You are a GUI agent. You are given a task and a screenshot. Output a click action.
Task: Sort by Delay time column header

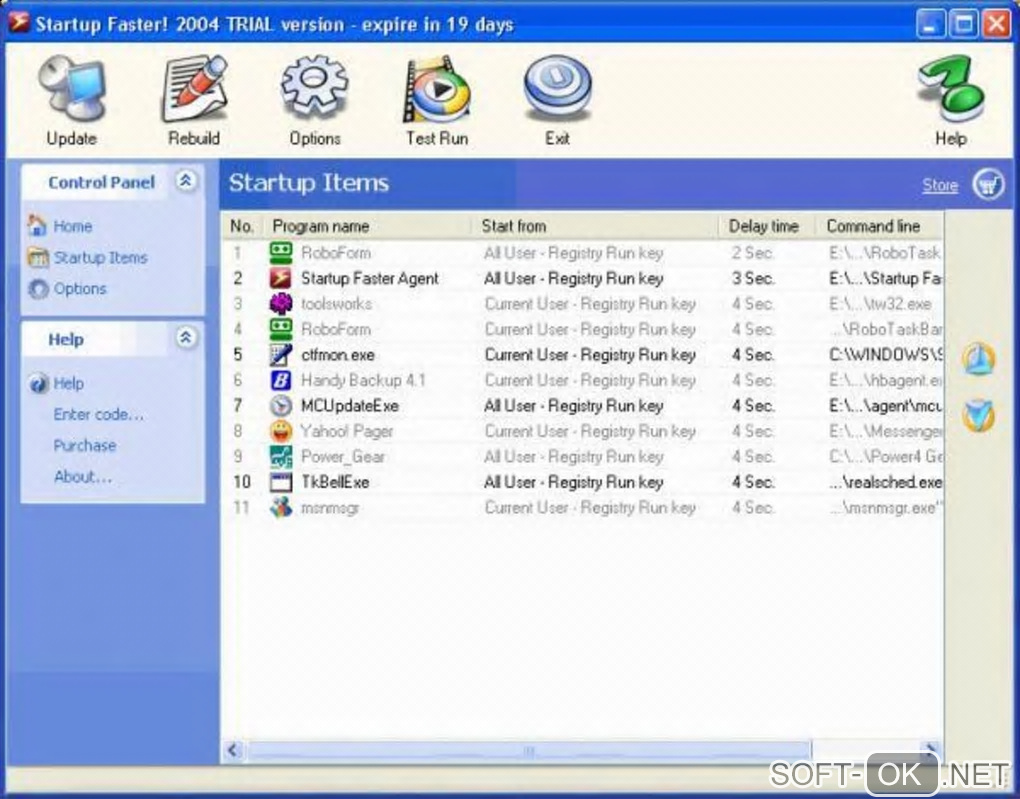click(768, 226)
